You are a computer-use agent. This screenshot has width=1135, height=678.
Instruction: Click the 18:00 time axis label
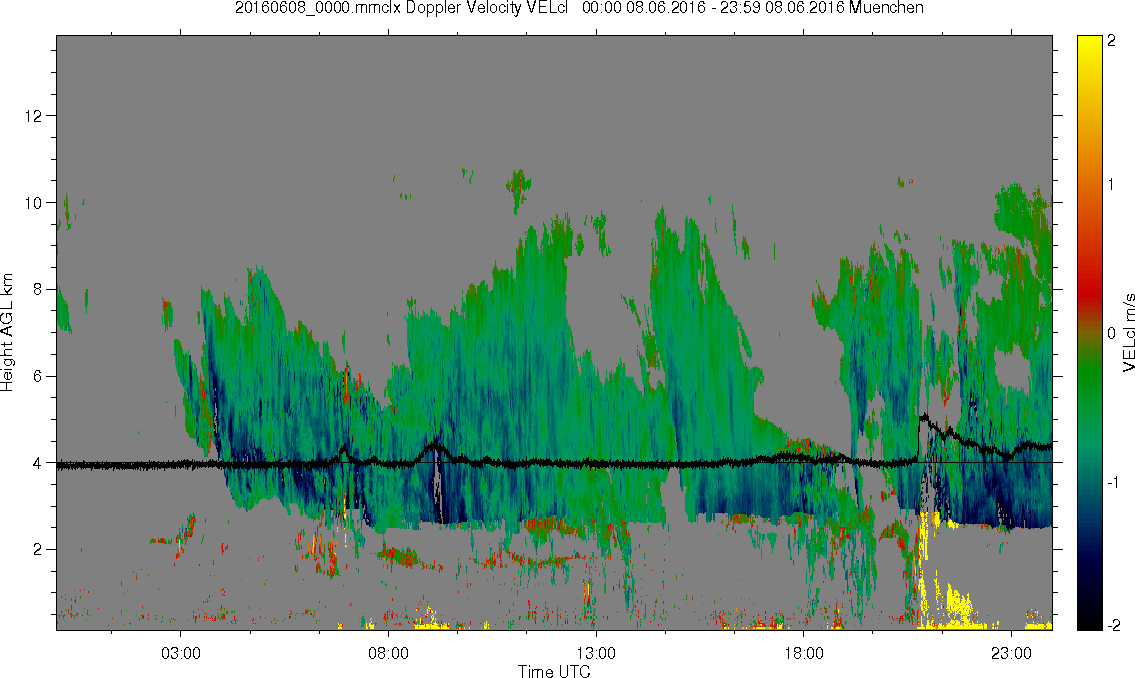[803, 653]
